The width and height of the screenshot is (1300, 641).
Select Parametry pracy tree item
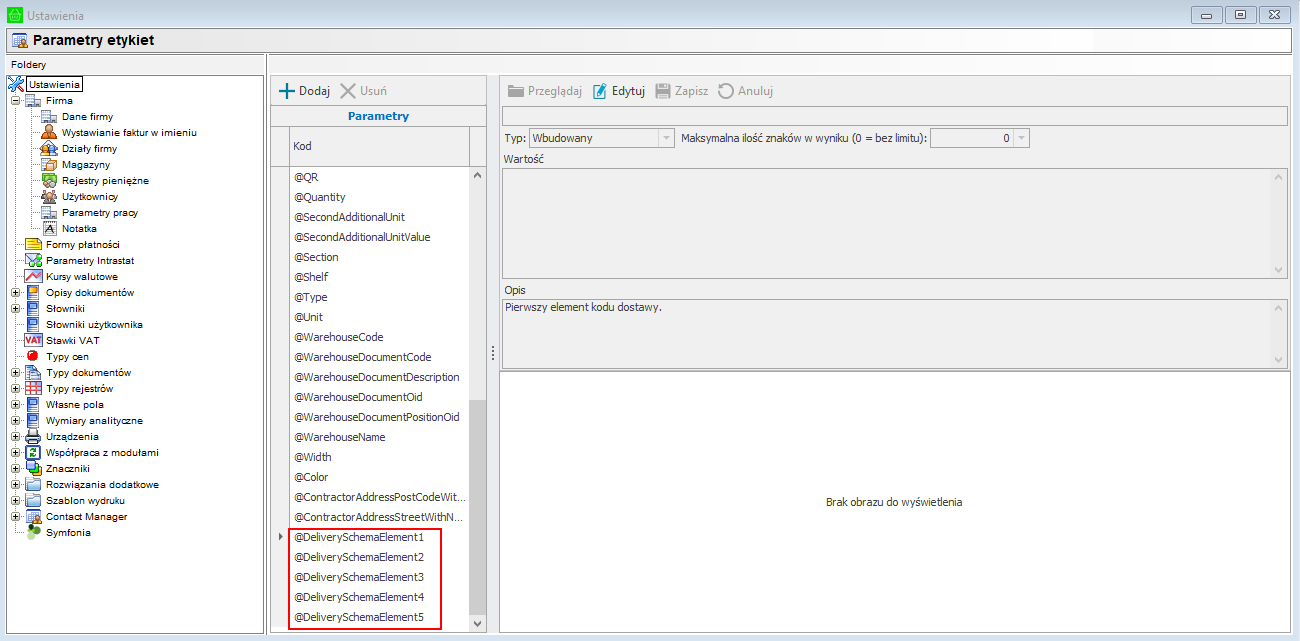click(99, 213)
